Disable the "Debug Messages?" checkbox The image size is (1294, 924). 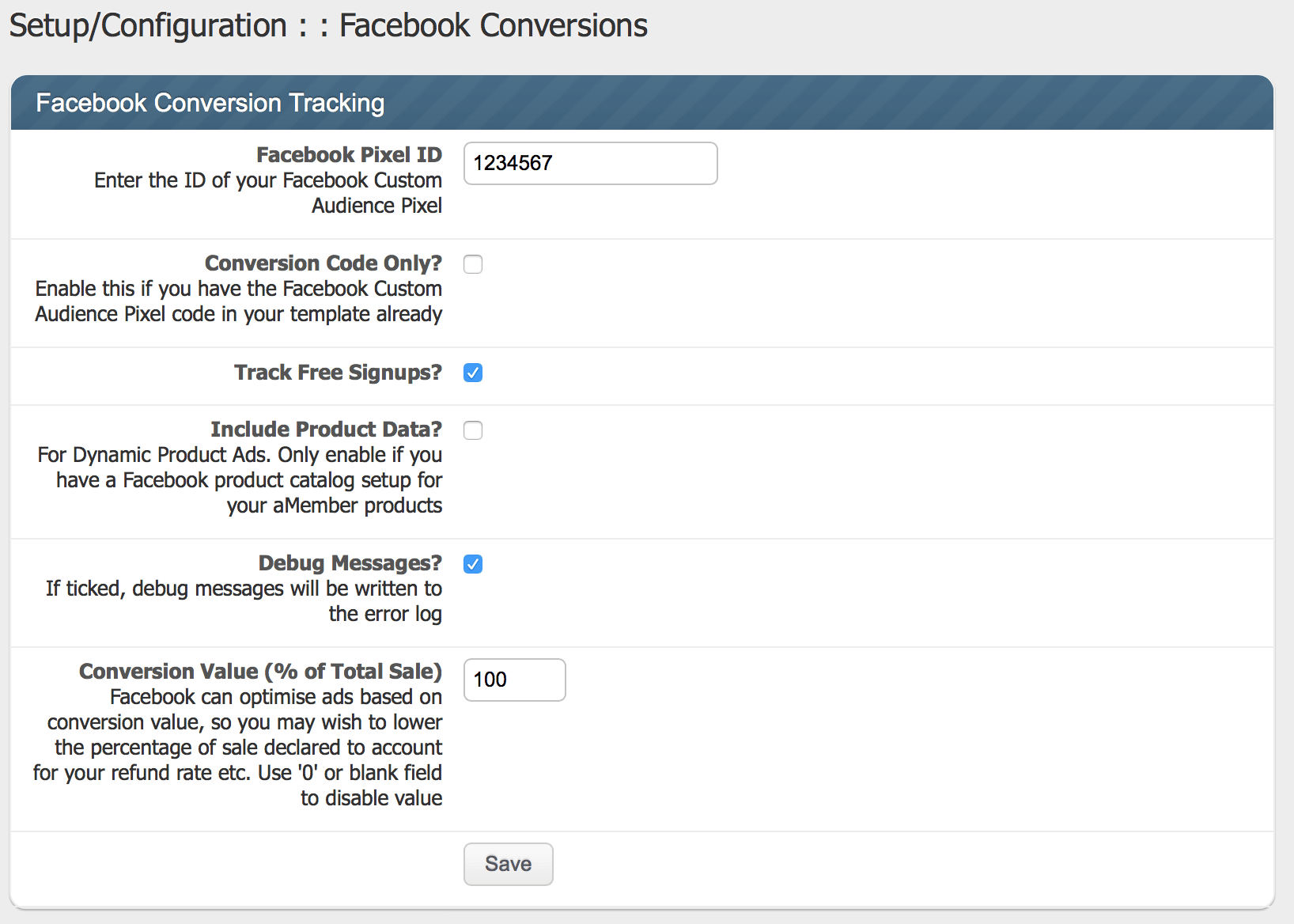coord(472,564)
